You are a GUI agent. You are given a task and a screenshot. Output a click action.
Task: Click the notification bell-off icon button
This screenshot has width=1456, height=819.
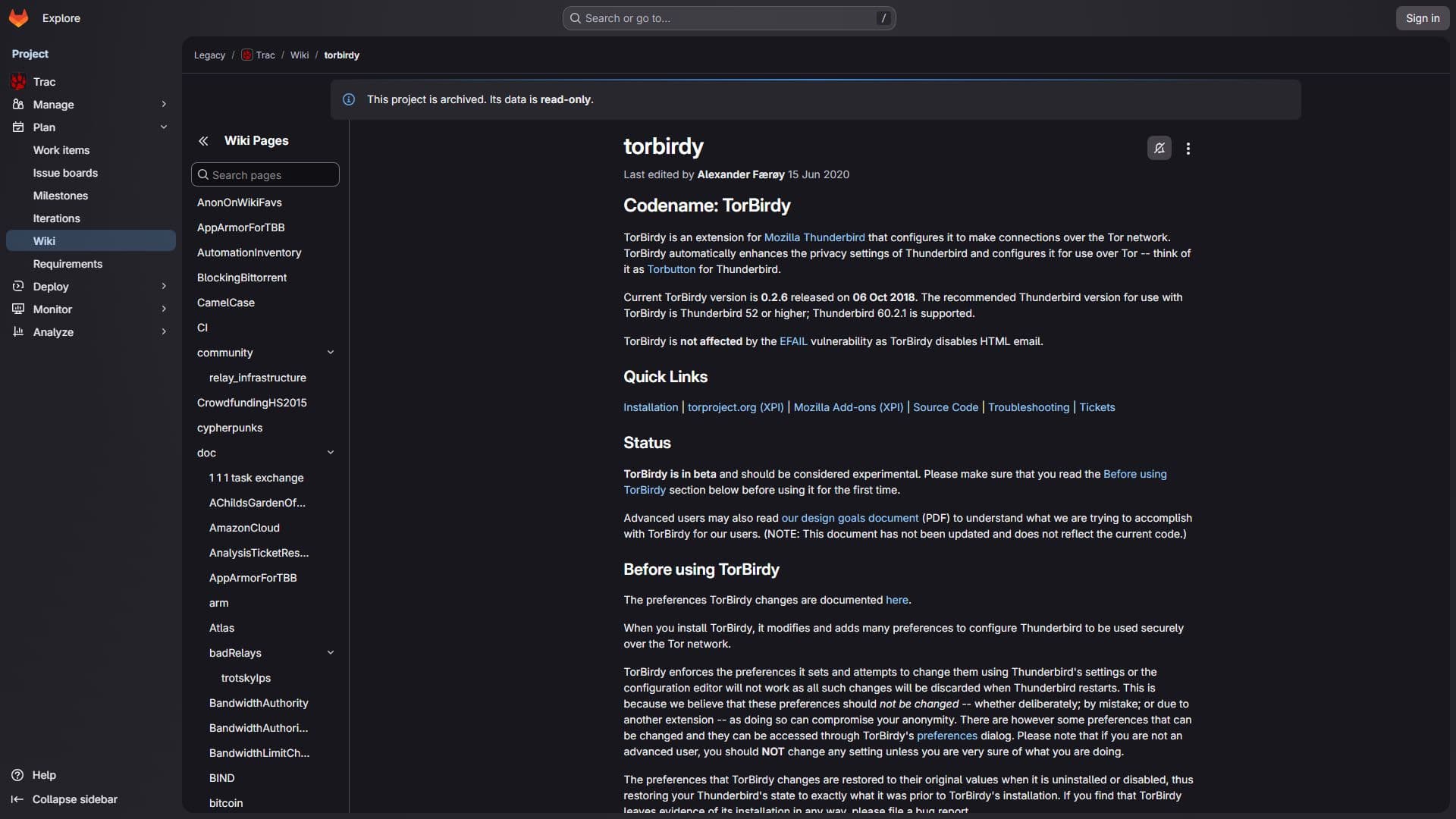(x=1159, y=149)
